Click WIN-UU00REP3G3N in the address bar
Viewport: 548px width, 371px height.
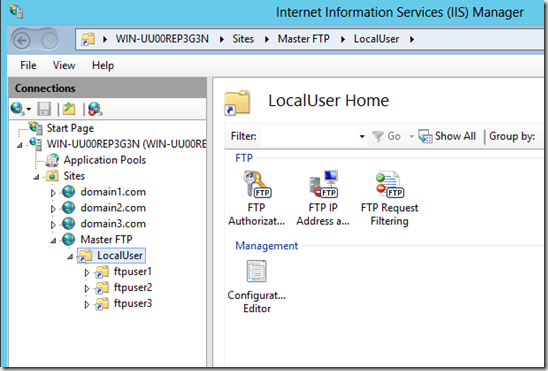(162, 39)
